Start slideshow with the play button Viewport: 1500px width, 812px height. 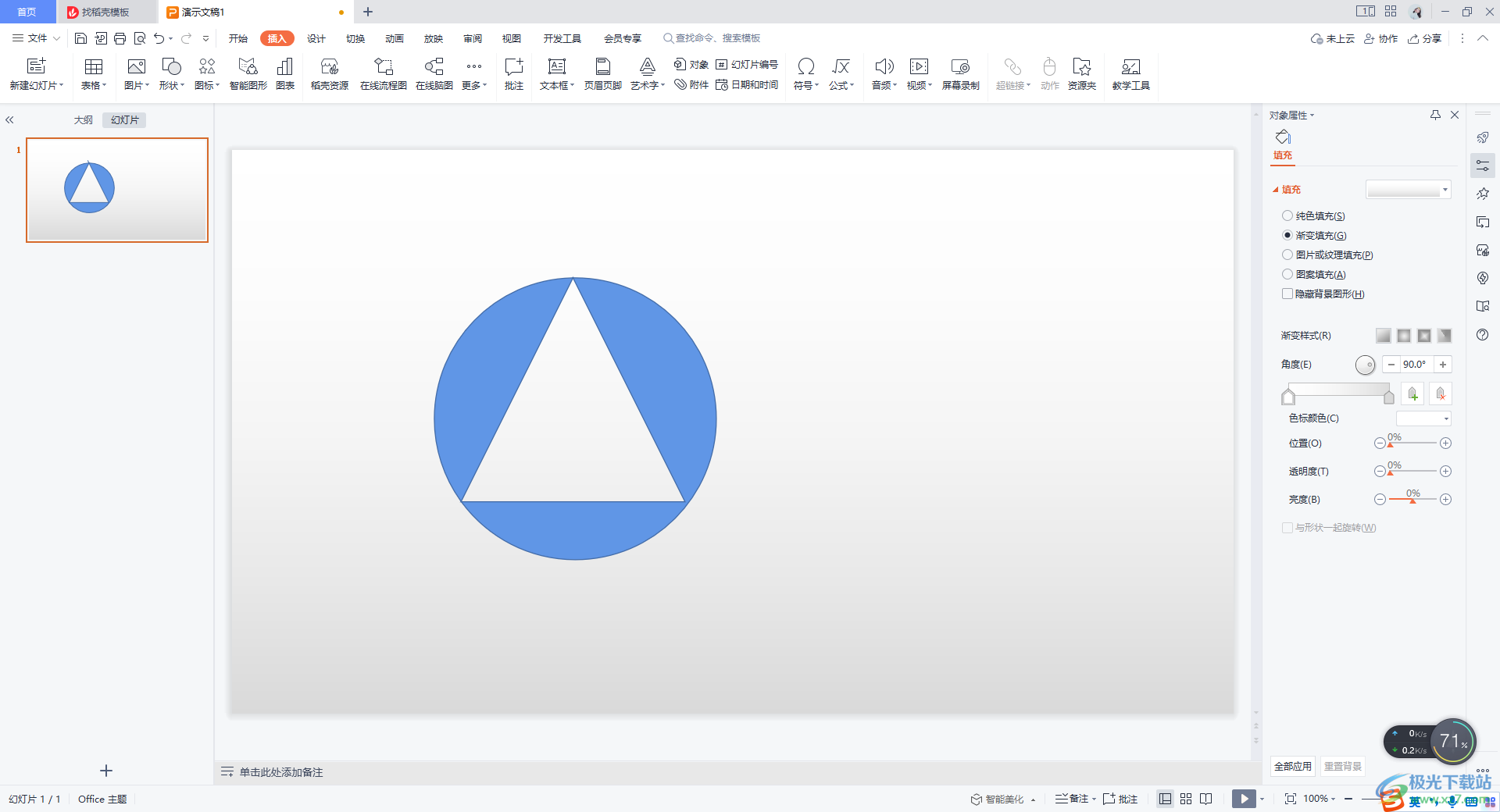tap(1244, 799)
